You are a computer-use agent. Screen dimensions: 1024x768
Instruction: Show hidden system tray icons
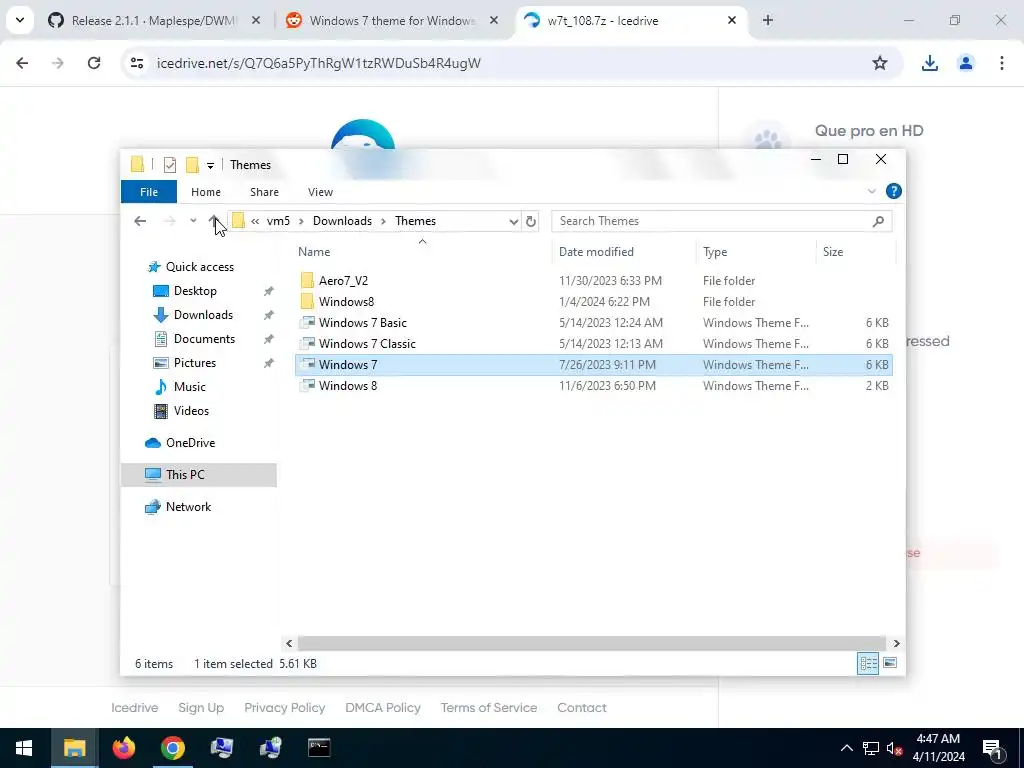click(x=846, y=748)
